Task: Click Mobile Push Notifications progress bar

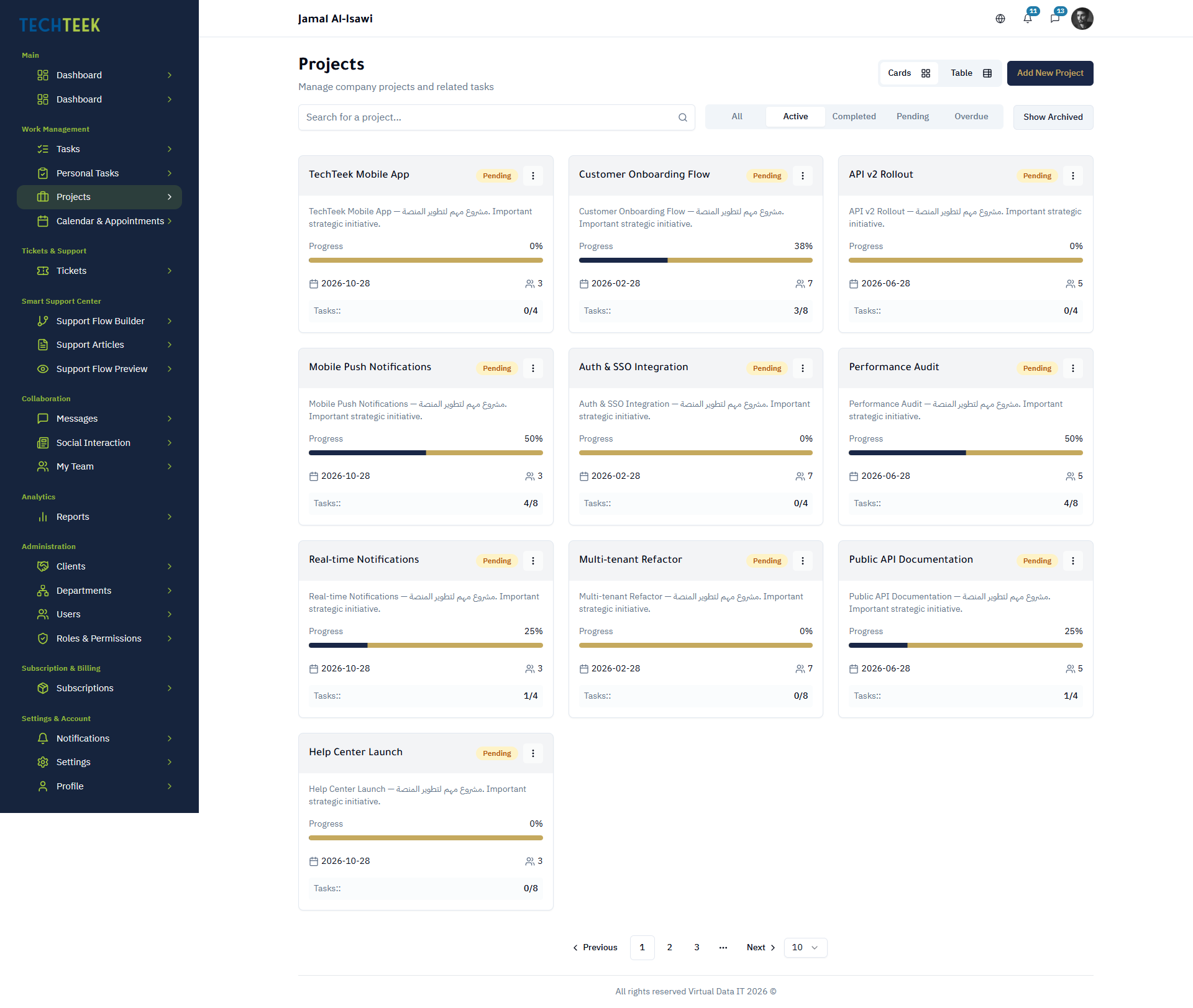Action: pyautogui.click(x=426, y=453)
